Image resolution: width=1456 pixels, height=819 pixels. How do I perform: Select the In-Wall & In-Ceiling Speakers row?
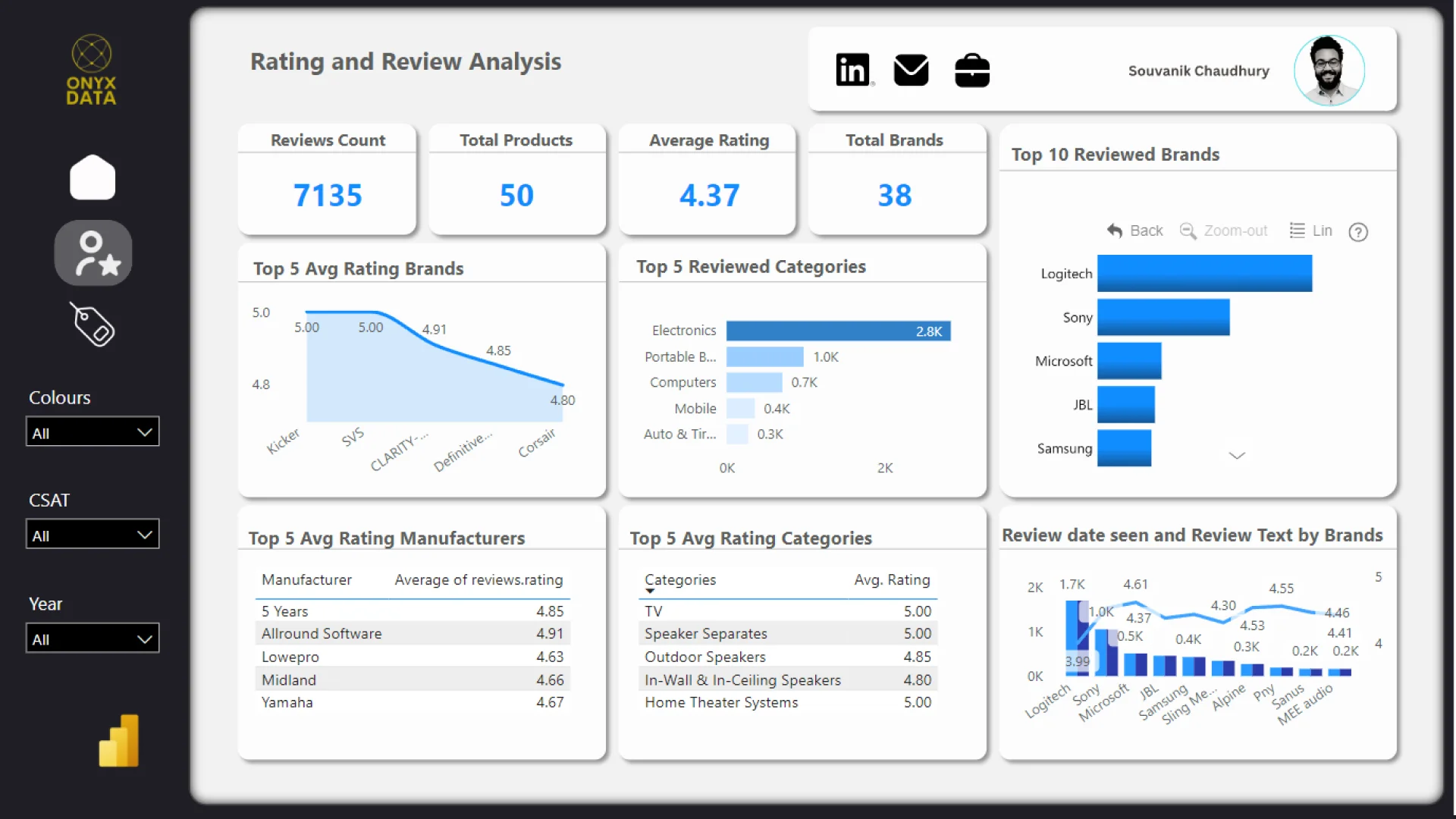click(x=788, y=679)
